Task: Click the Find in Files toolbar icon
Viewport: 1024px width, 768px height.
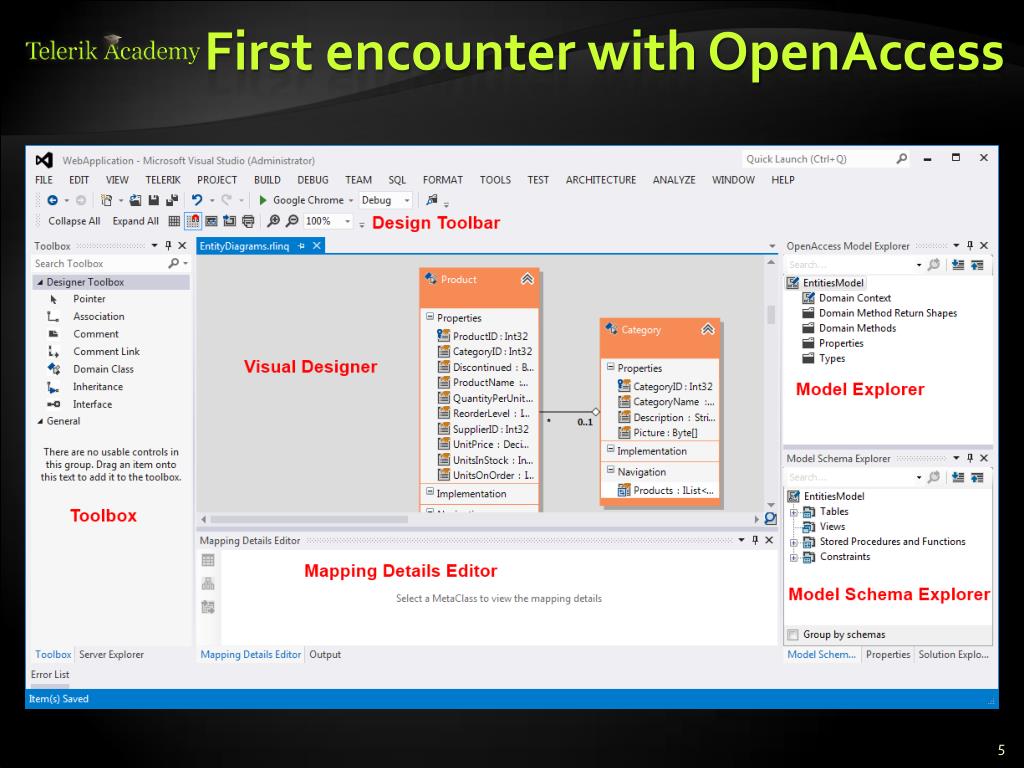Action: pyautogui.click(x=432, y=200)
